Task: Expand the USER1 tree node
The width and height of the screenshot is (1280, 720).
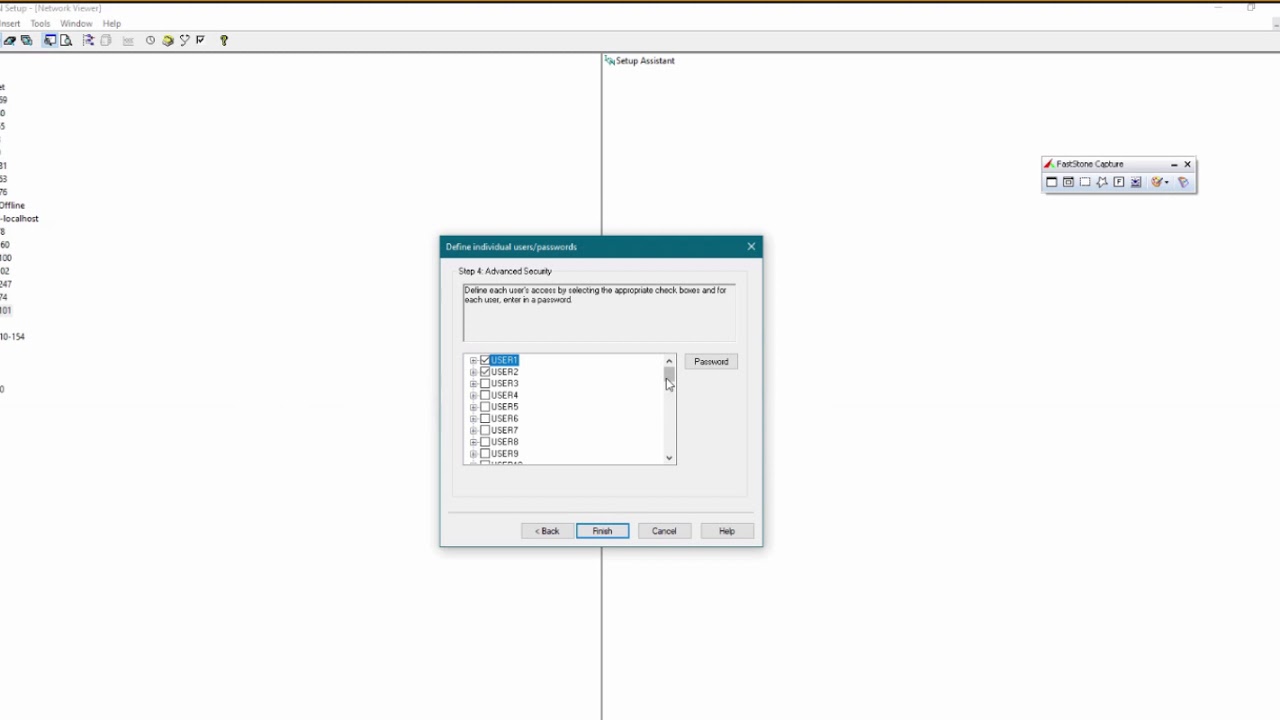Action: [x=473, y=360]
